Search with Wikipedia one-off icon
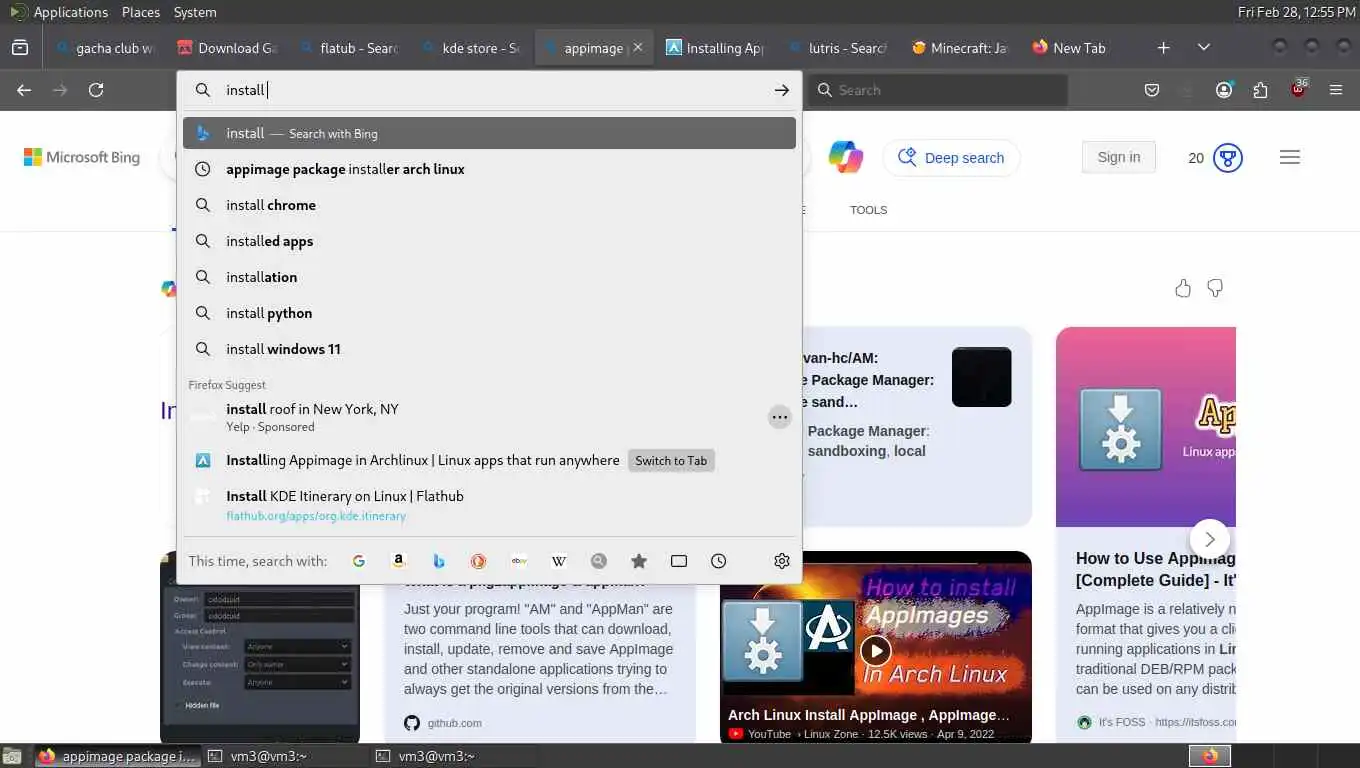1360x768 pixels. pyautogui.click(x=559, y=561)
